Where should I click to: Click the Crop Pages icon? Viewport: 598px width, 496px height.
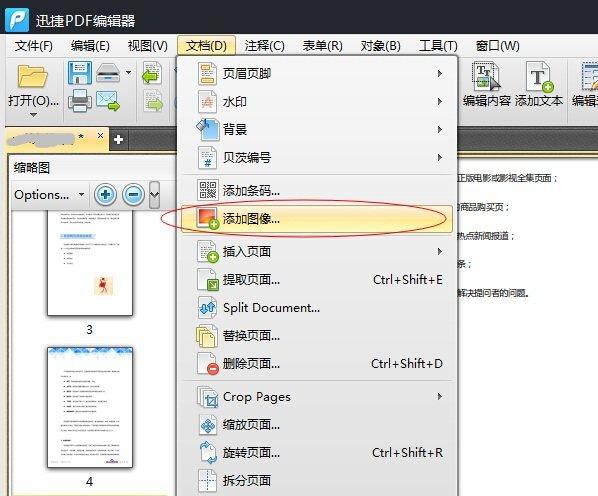[207, 397]
